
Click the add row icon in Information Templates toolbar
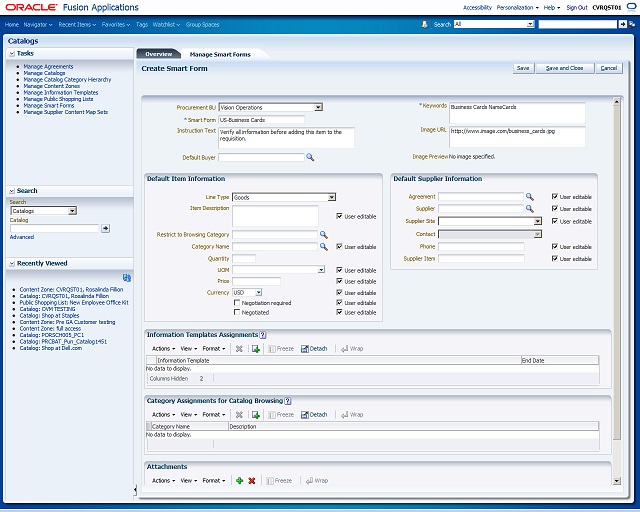tap(256, 349)
